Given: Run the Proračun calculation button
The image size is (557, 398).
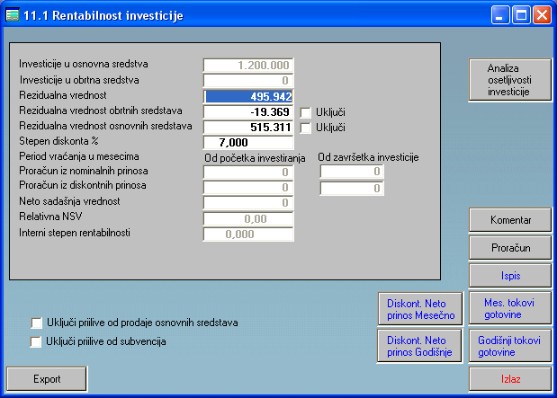Looking at the screenshot, I should click(510, 248).
